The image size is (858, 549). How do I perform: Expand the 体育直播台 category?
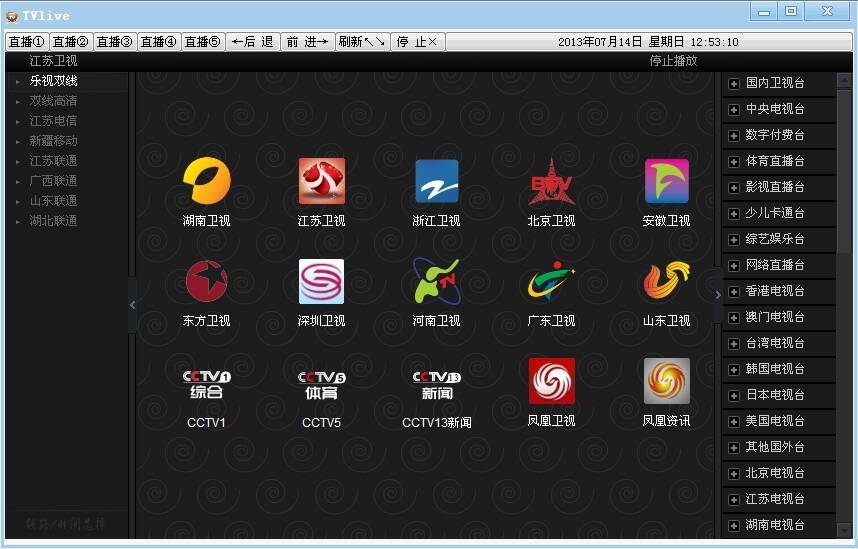click(x=734, y=162)
